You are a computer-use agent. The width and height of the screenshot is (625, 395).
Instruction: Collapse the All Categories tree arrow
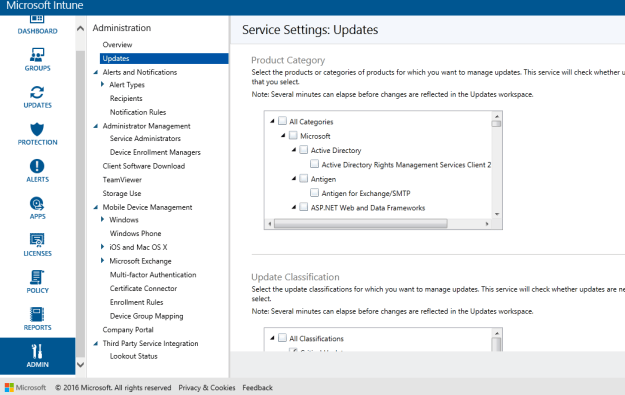click(x=272, y=121)
